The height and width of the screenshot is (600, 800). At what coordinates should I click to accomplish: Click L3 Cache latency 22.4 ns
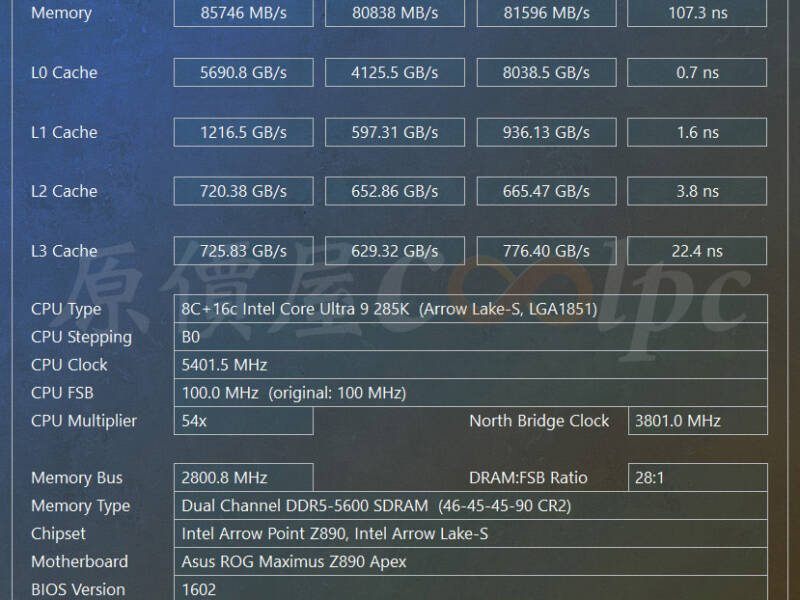point(697,251)
